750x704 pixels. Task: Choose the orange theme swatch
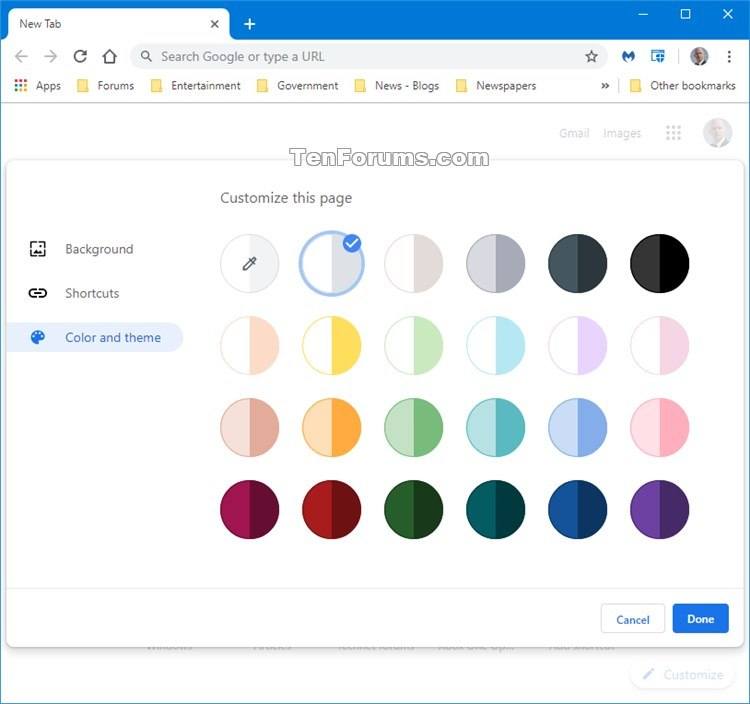tap(331, 428)
